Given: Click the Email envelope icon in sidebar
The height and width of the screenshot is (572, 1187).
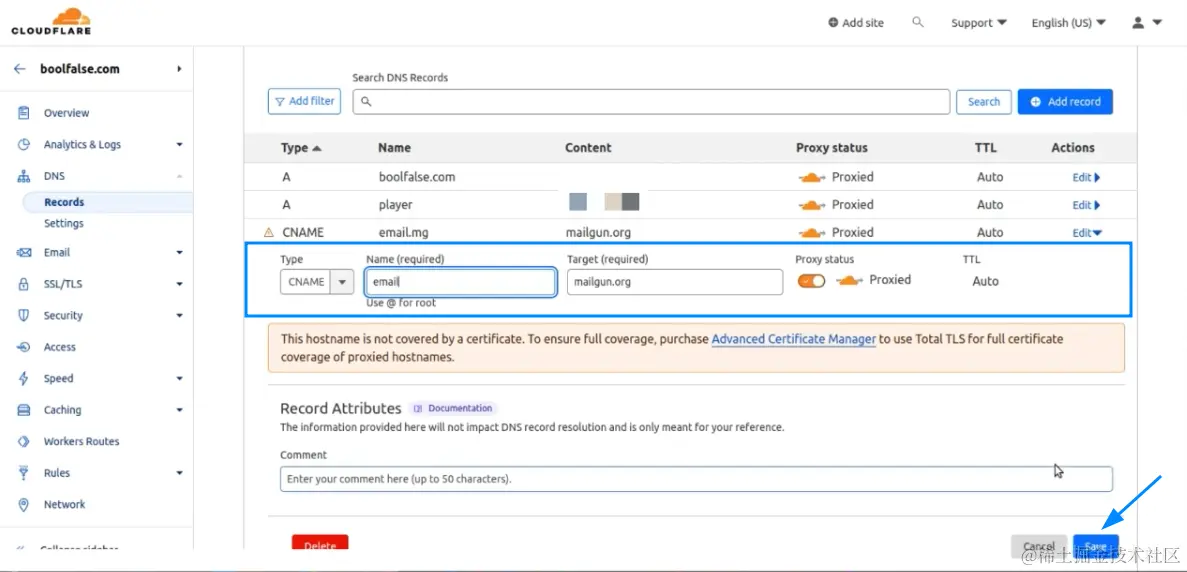Looking at the screenshot, I should click(23, 253).
